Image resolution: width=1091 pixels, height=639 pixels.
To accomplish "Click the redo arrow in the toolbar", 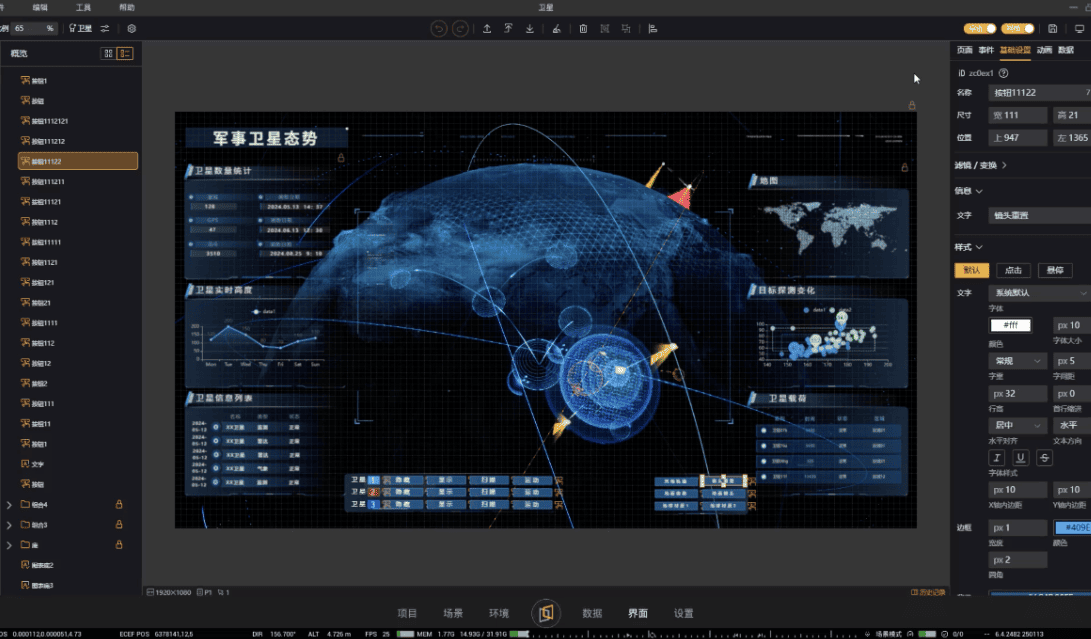I will (460, 29).
